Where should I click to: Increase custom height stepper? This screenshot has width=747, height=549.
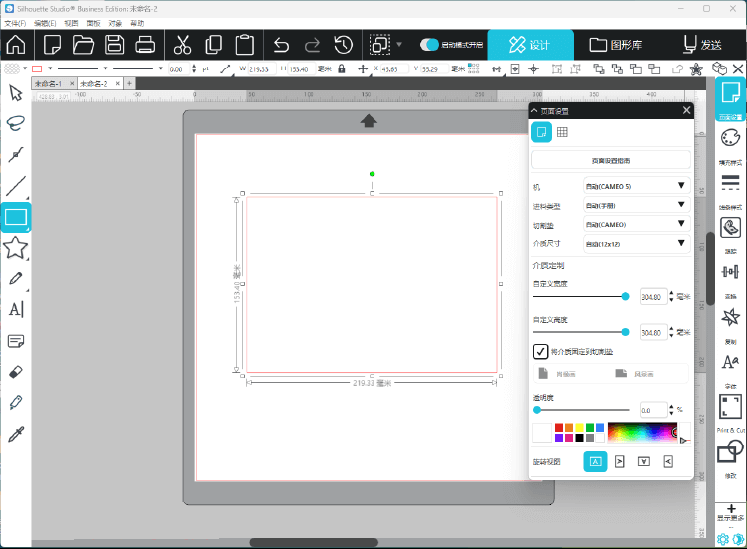coord(671,329)
